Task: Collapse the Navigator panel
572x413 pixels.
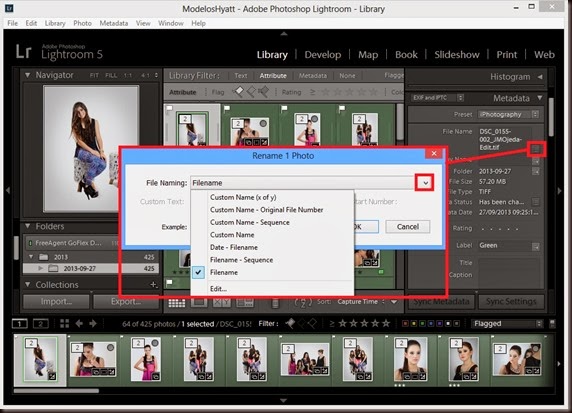Action: [27, 75]
